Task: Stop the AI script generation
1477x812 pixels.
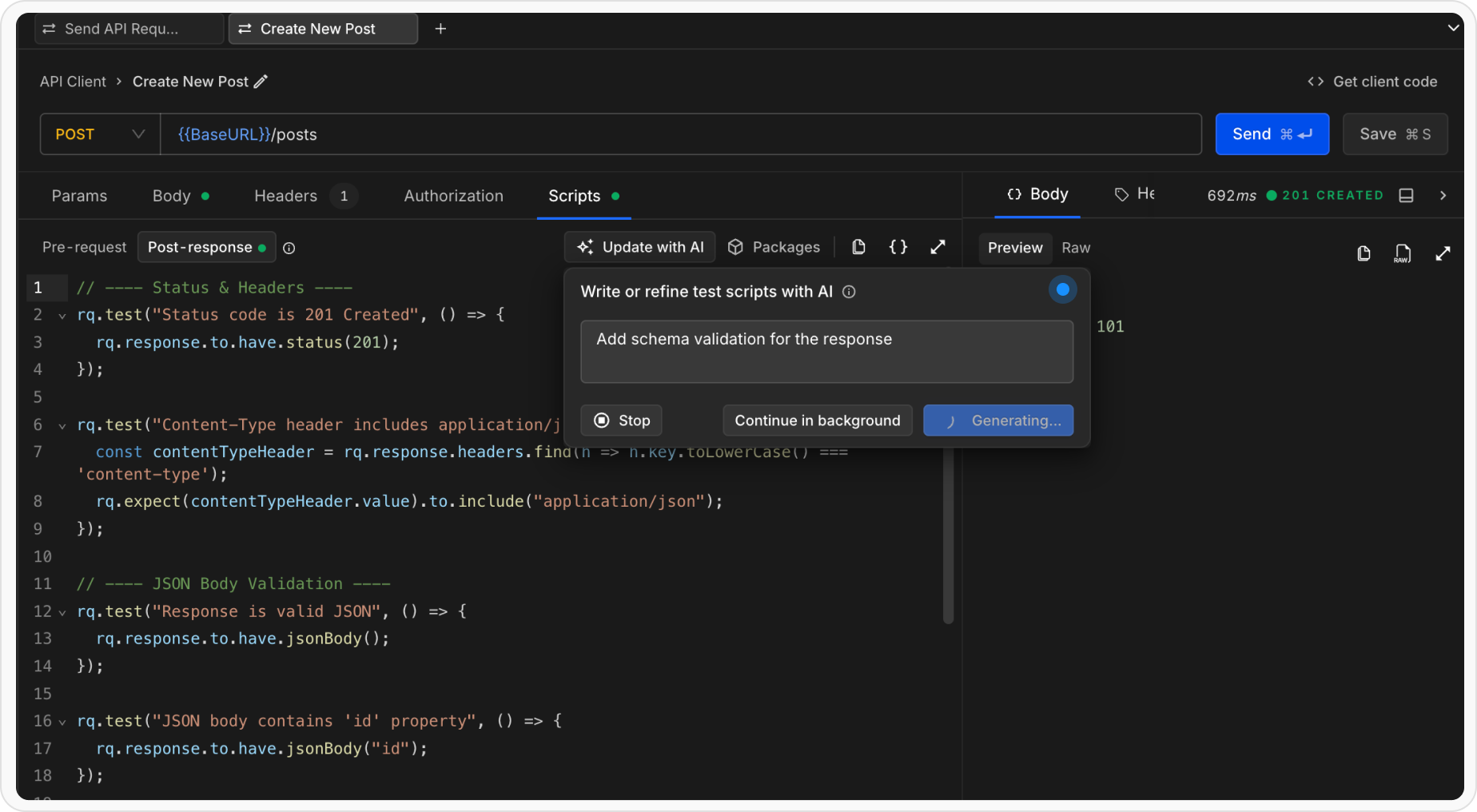Action: [621, 420]
